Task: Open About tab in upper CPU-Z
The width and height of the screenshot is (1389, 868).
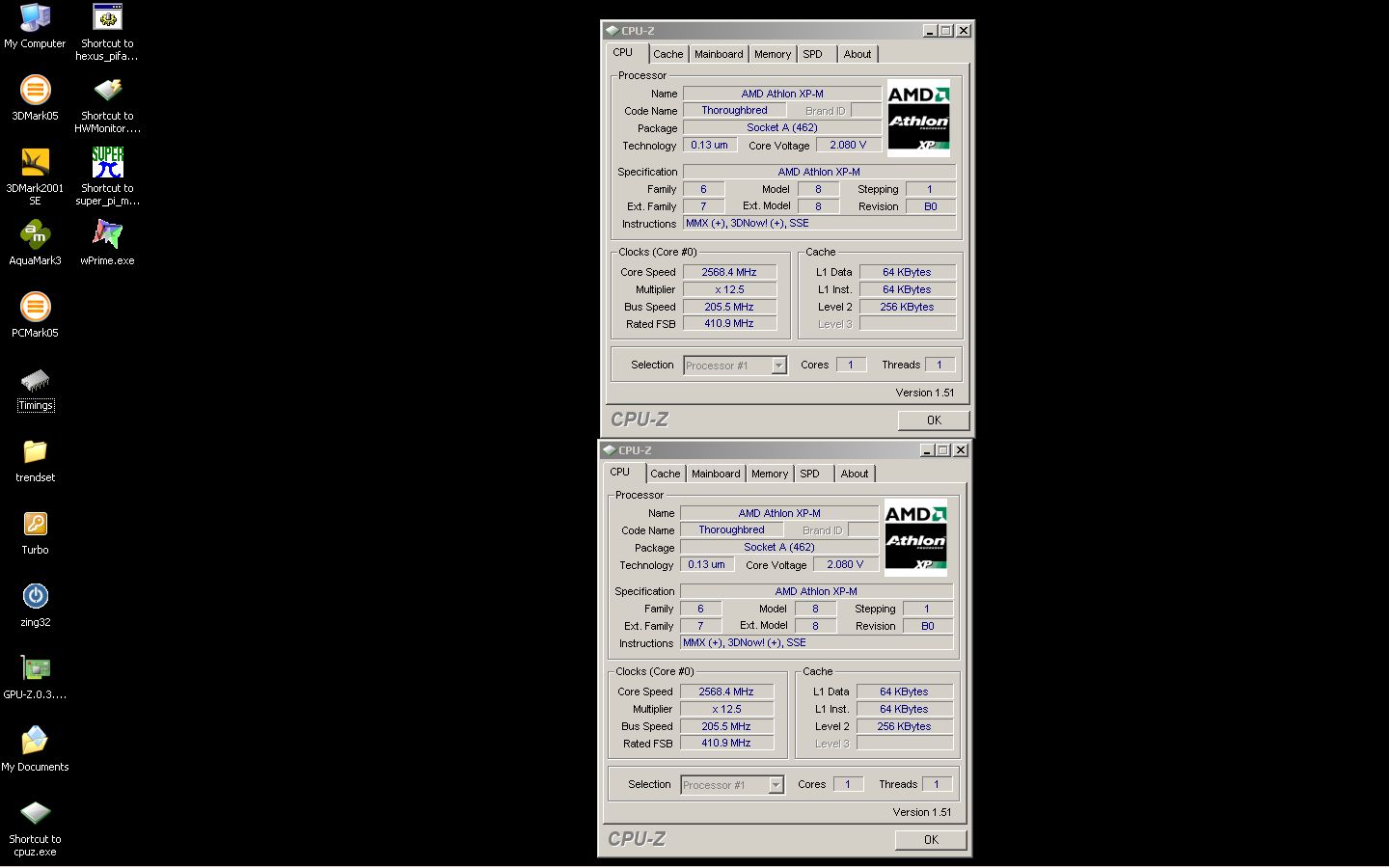Action: [x=858, y=54]
